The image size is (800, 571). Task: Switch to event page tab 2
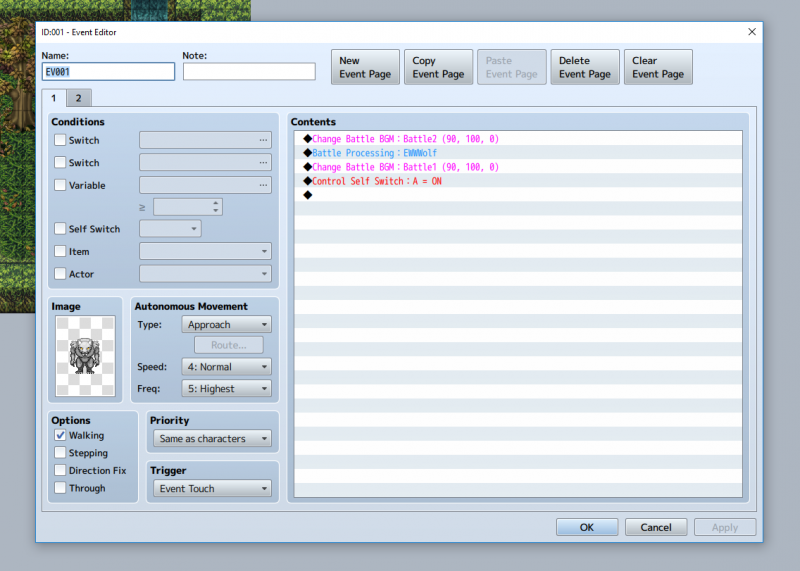click(x=79, y=98)
